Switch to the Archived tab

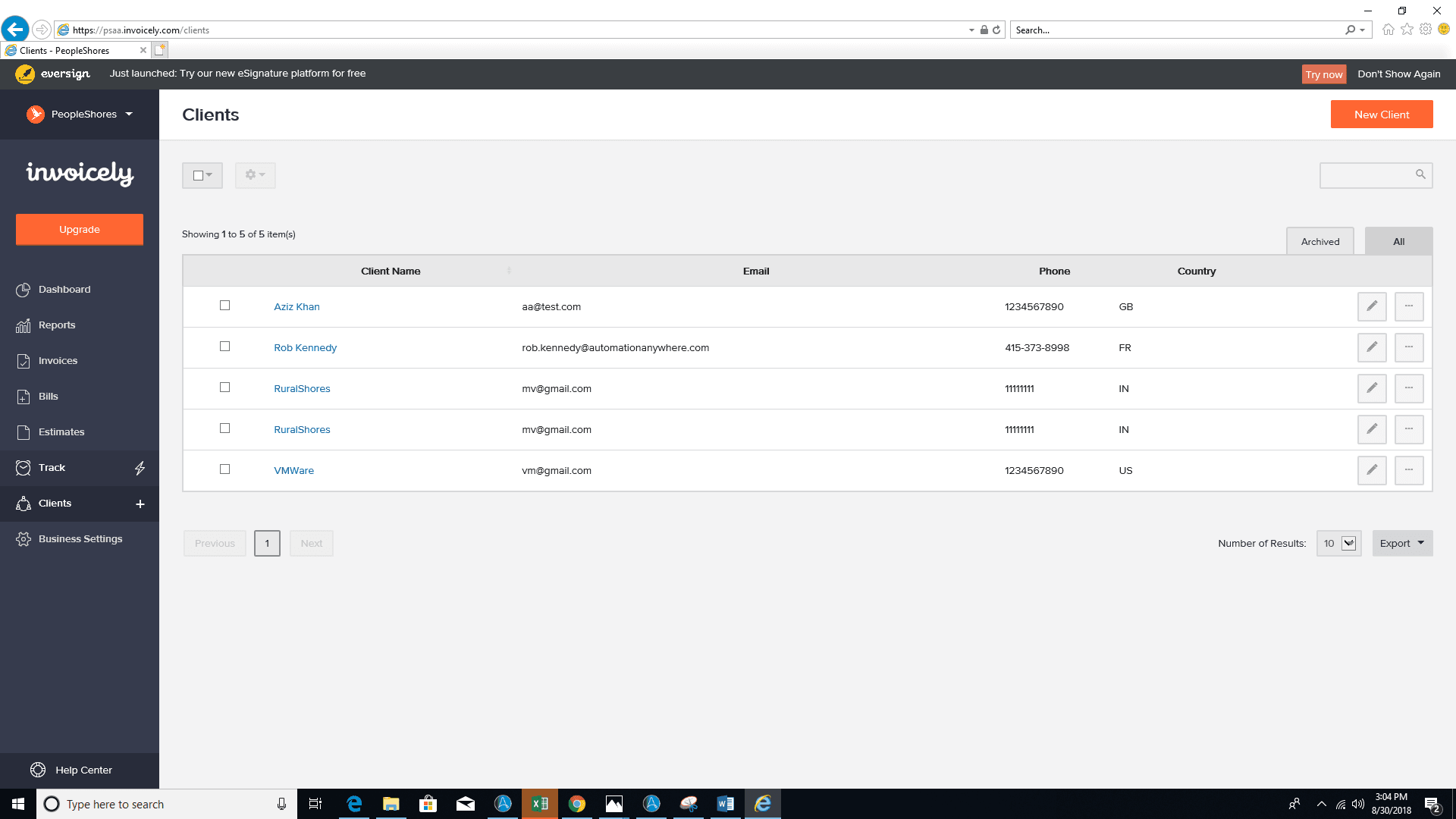(1320, 241)
